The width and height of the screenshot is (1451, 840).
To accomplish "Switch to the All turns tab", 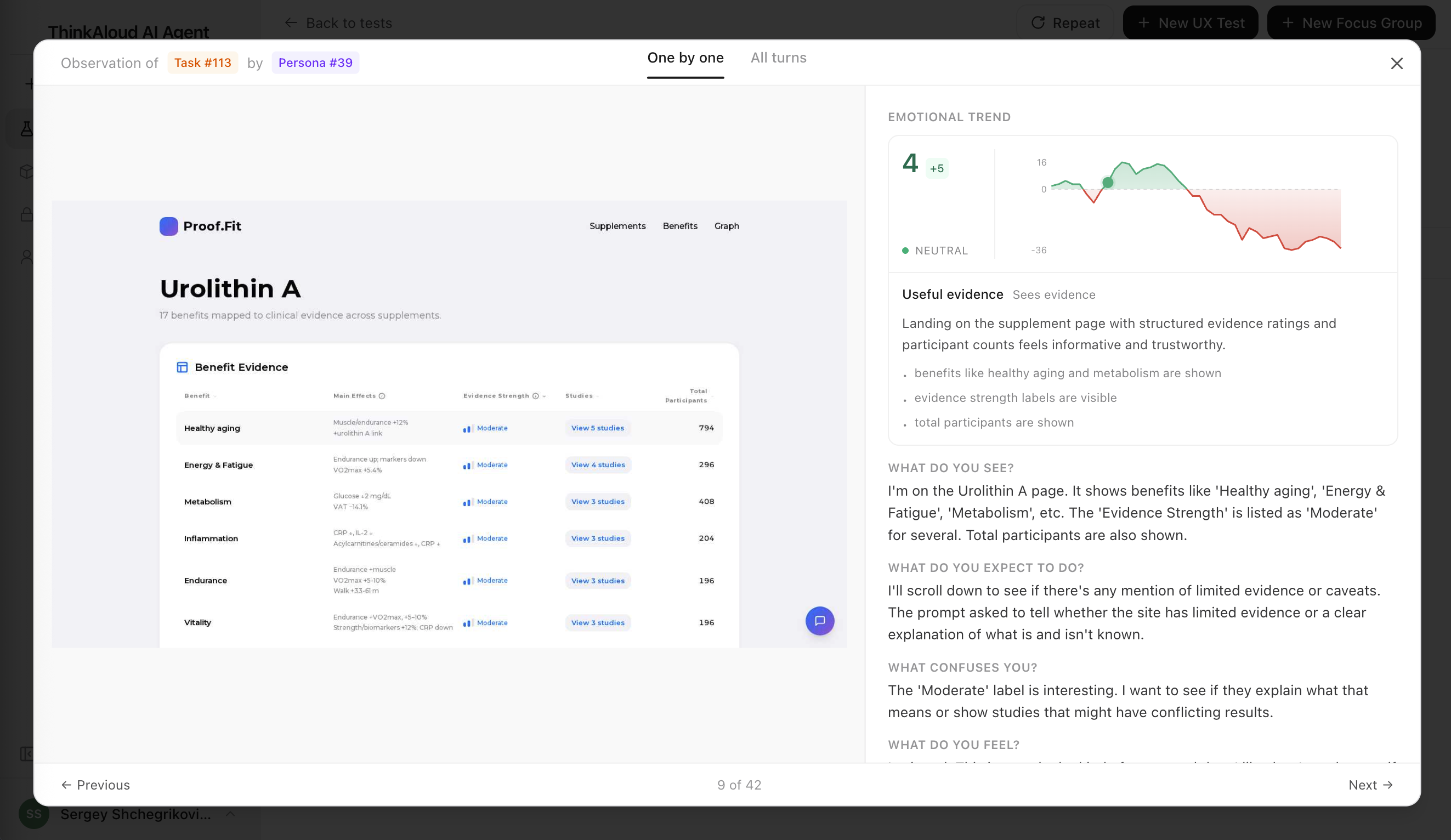I will click(779, 58).
